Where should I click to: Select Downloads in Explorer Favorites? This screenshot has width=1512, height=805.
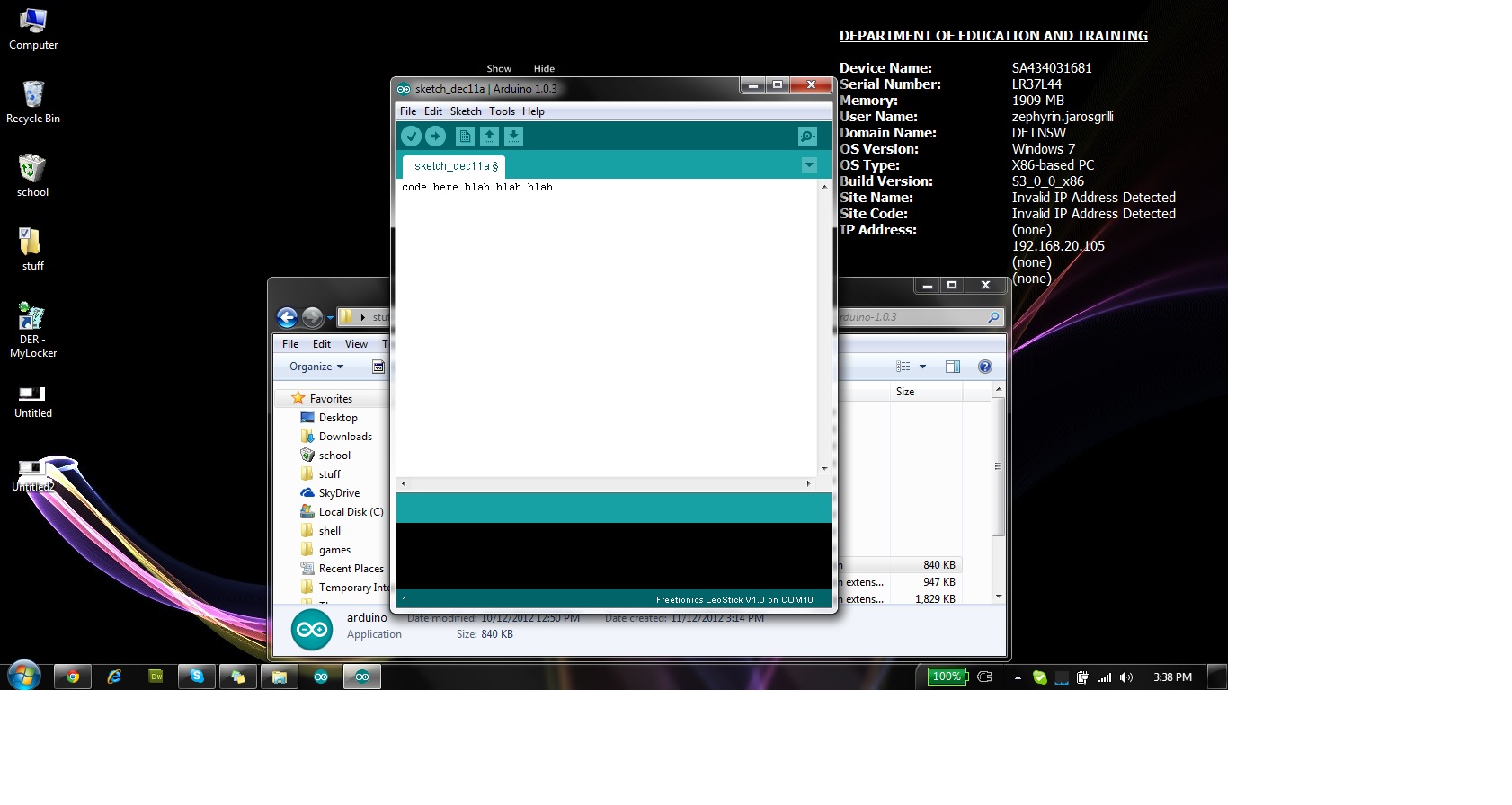coord(345,437)
